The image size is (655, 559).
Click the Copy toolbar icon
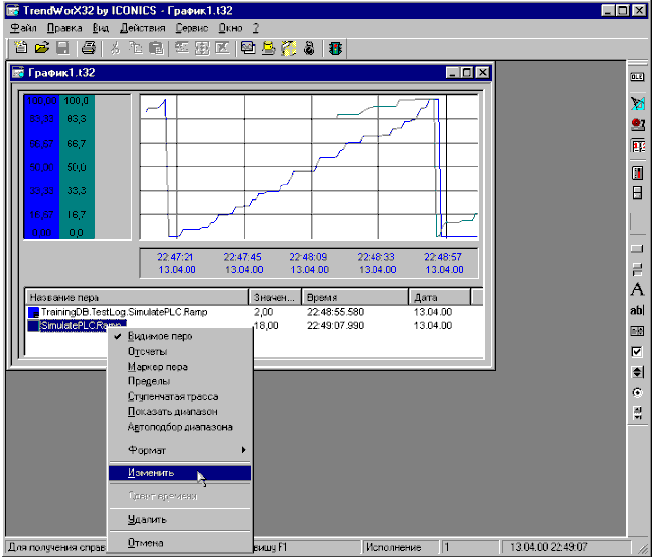[136, 48]
